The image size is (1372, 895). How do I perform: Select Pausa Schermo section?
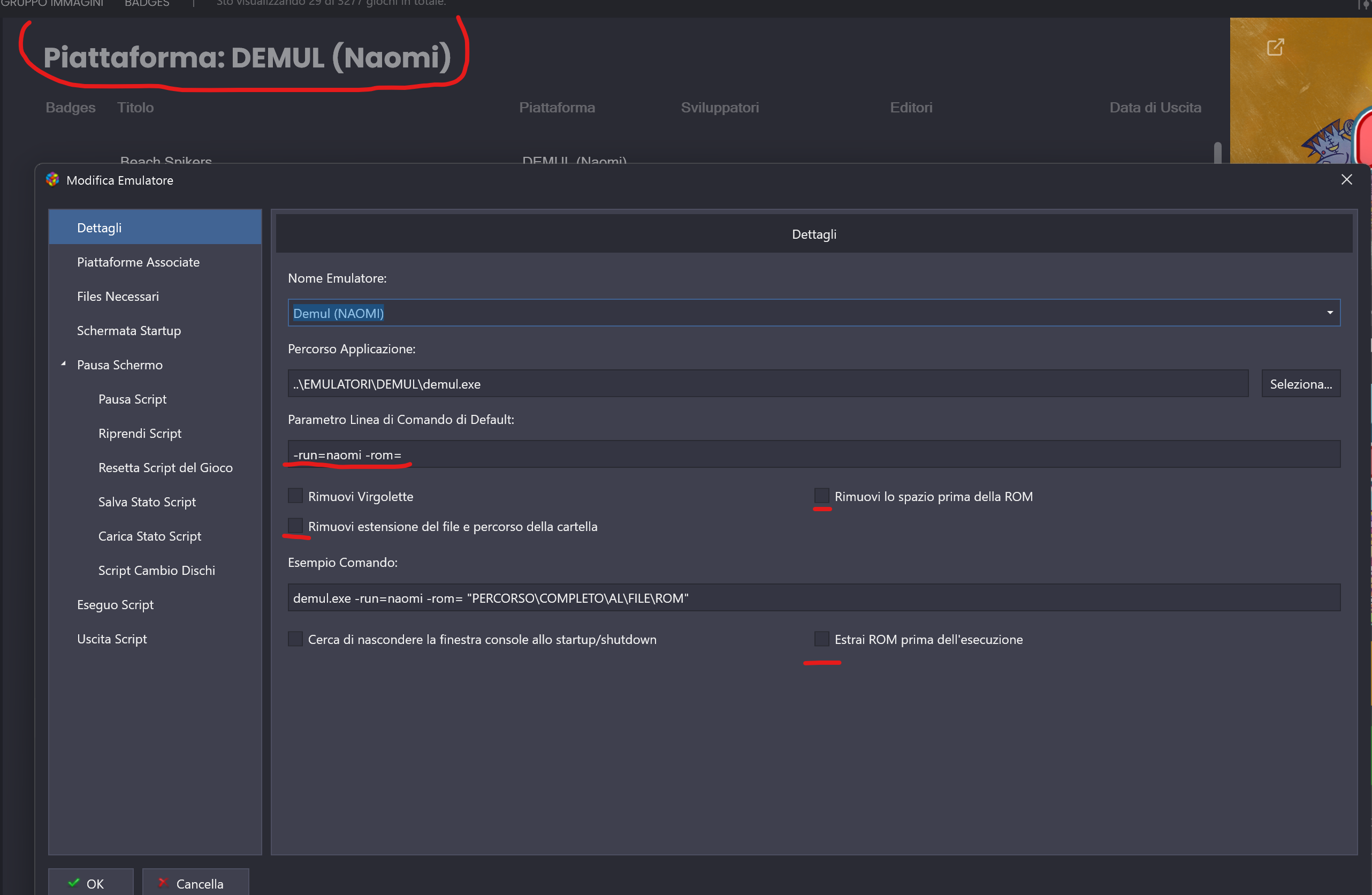[x=155, y=365]
